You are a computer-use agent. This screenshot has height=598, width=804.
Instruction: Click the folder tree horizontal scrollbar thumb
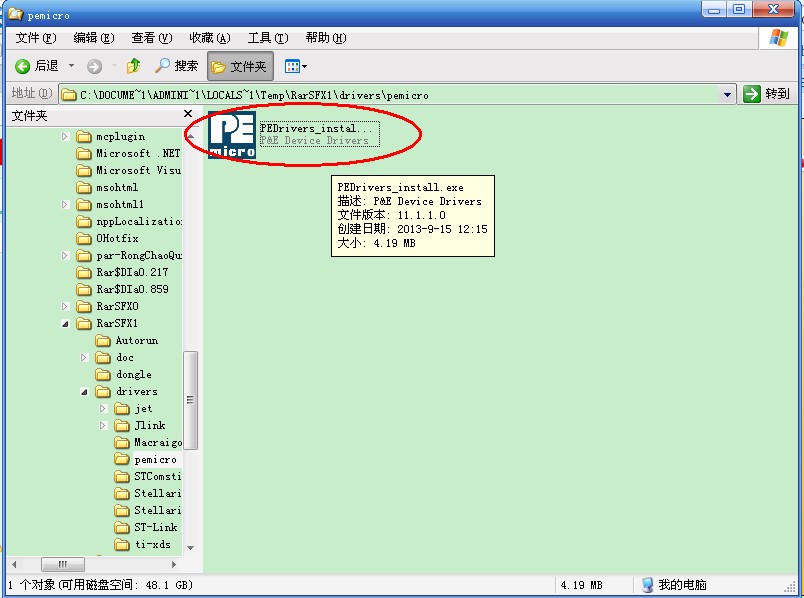tap(63, 564)
